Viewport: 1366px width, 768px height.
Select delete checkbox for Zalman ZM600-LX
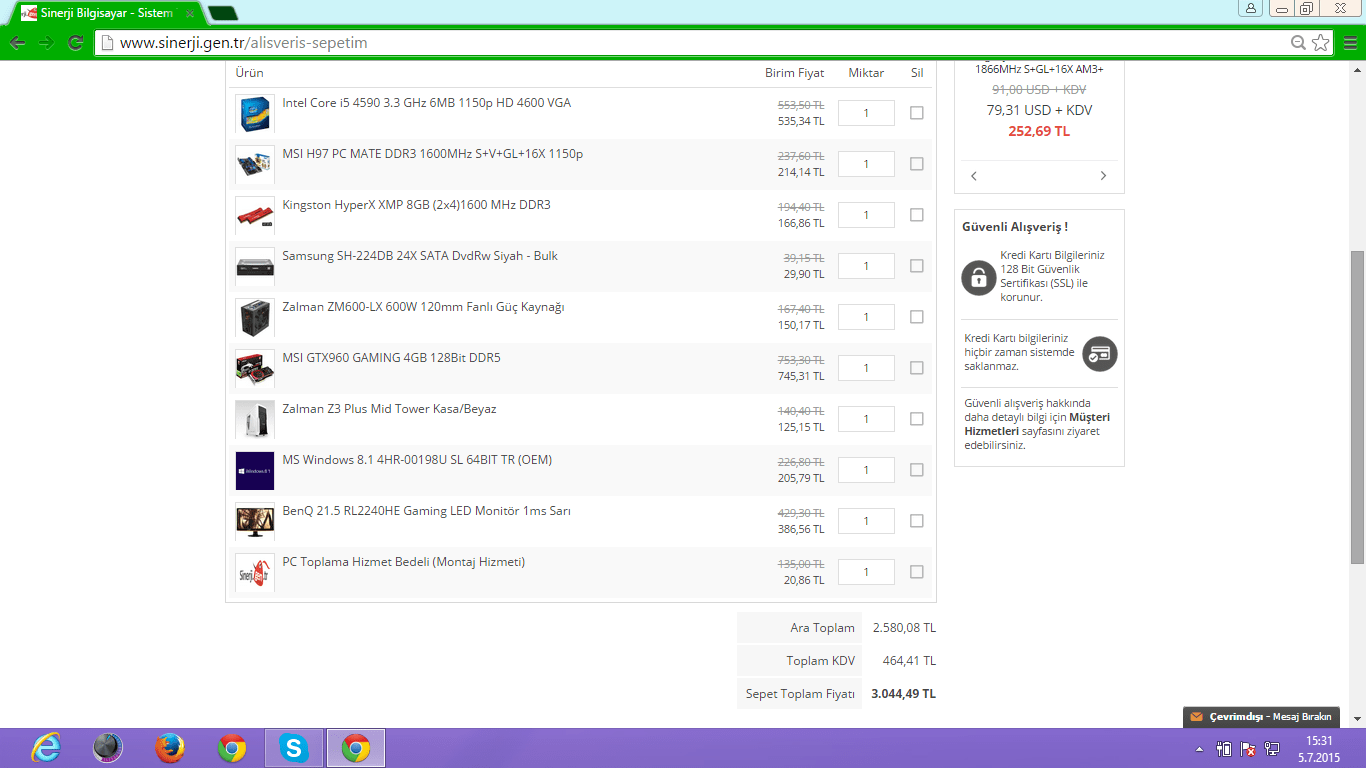pyautogui.click(x=916, y=317)
